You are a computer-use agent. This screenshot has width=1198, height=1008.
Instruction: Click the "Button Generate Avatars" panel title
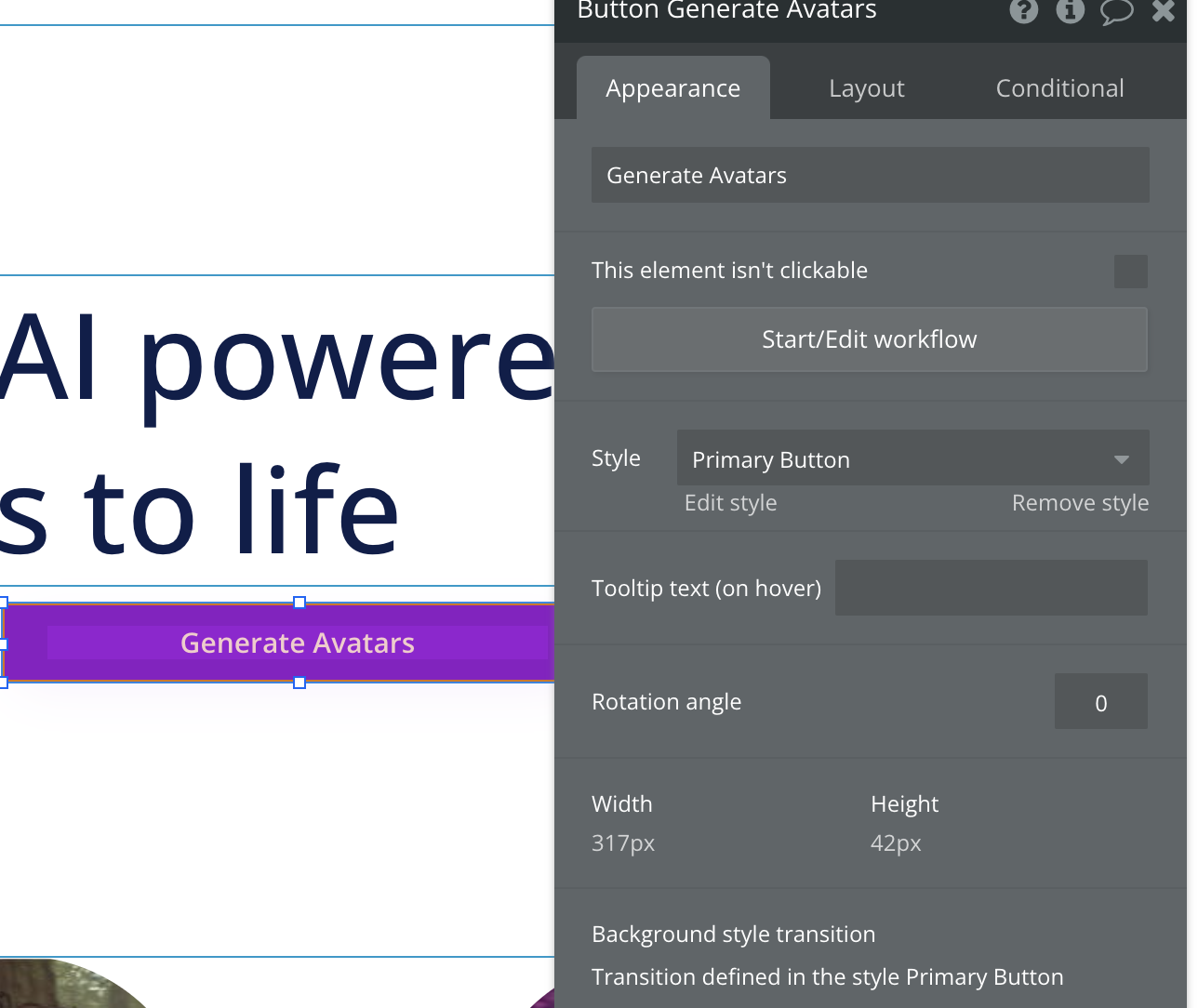click(x=726, y=11)
